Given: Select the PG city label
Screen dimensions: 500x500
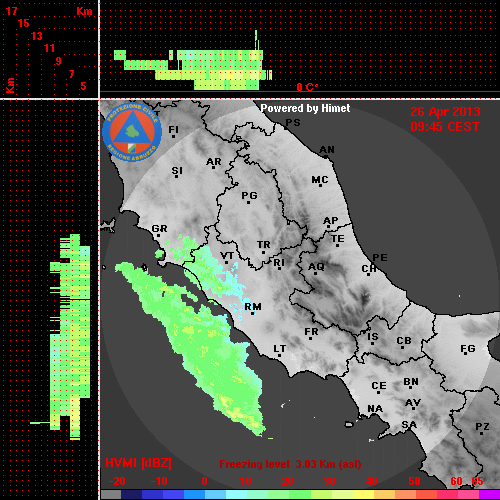Looking at the screenshot, I should click(249, 195).
